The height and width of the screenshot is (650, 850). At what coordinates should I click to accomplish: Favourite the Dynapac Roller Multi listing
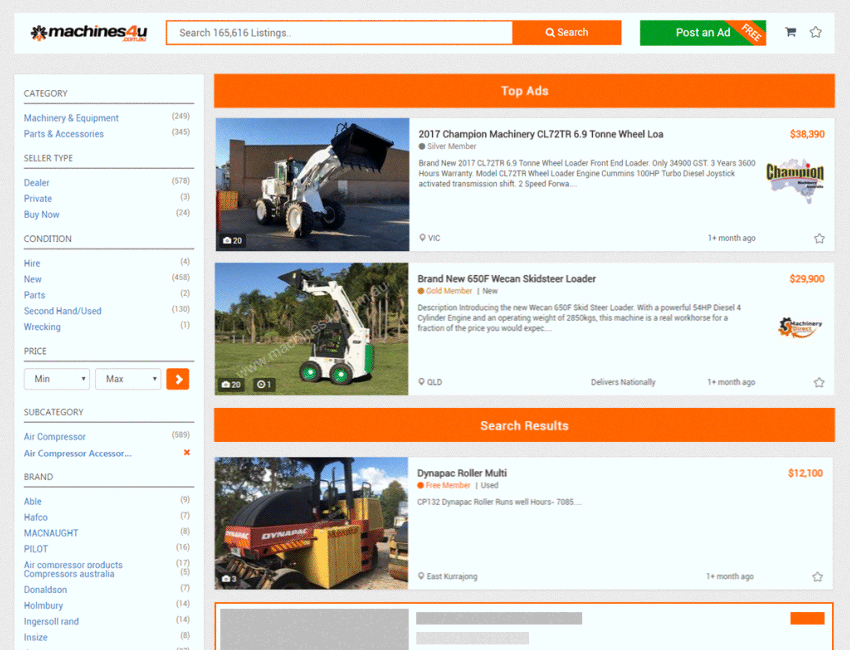tap(817, 577)
